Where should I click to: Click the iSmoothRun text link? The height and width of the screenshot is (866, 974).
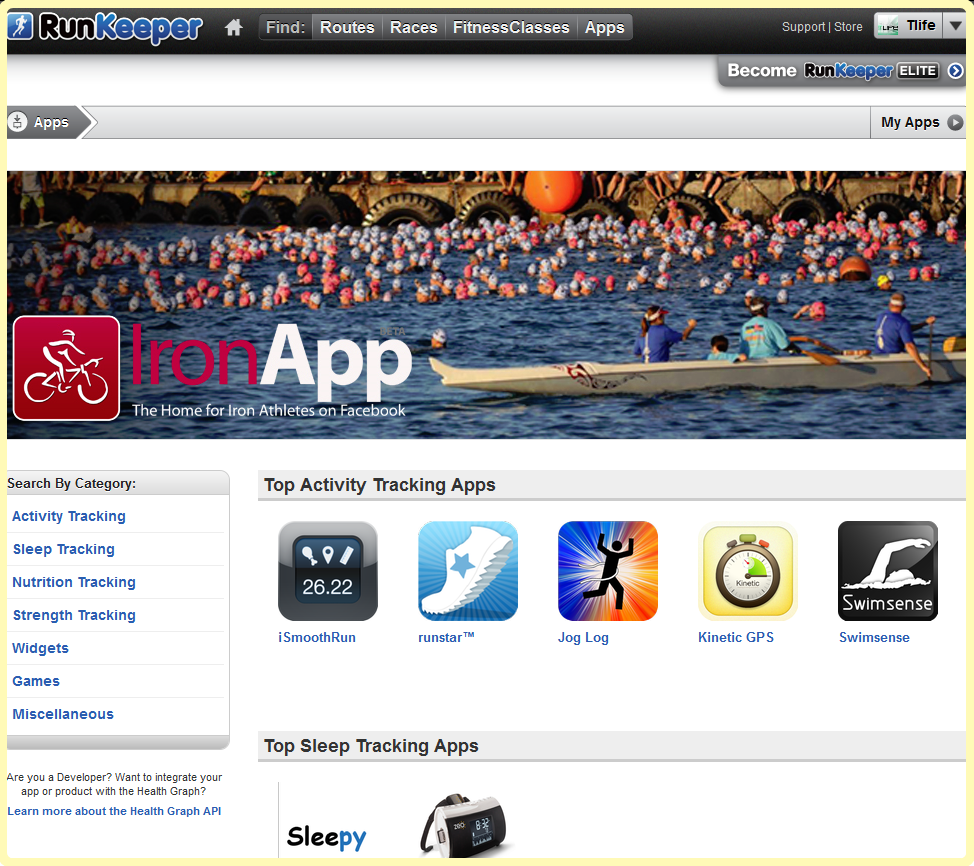pos(317,637)
